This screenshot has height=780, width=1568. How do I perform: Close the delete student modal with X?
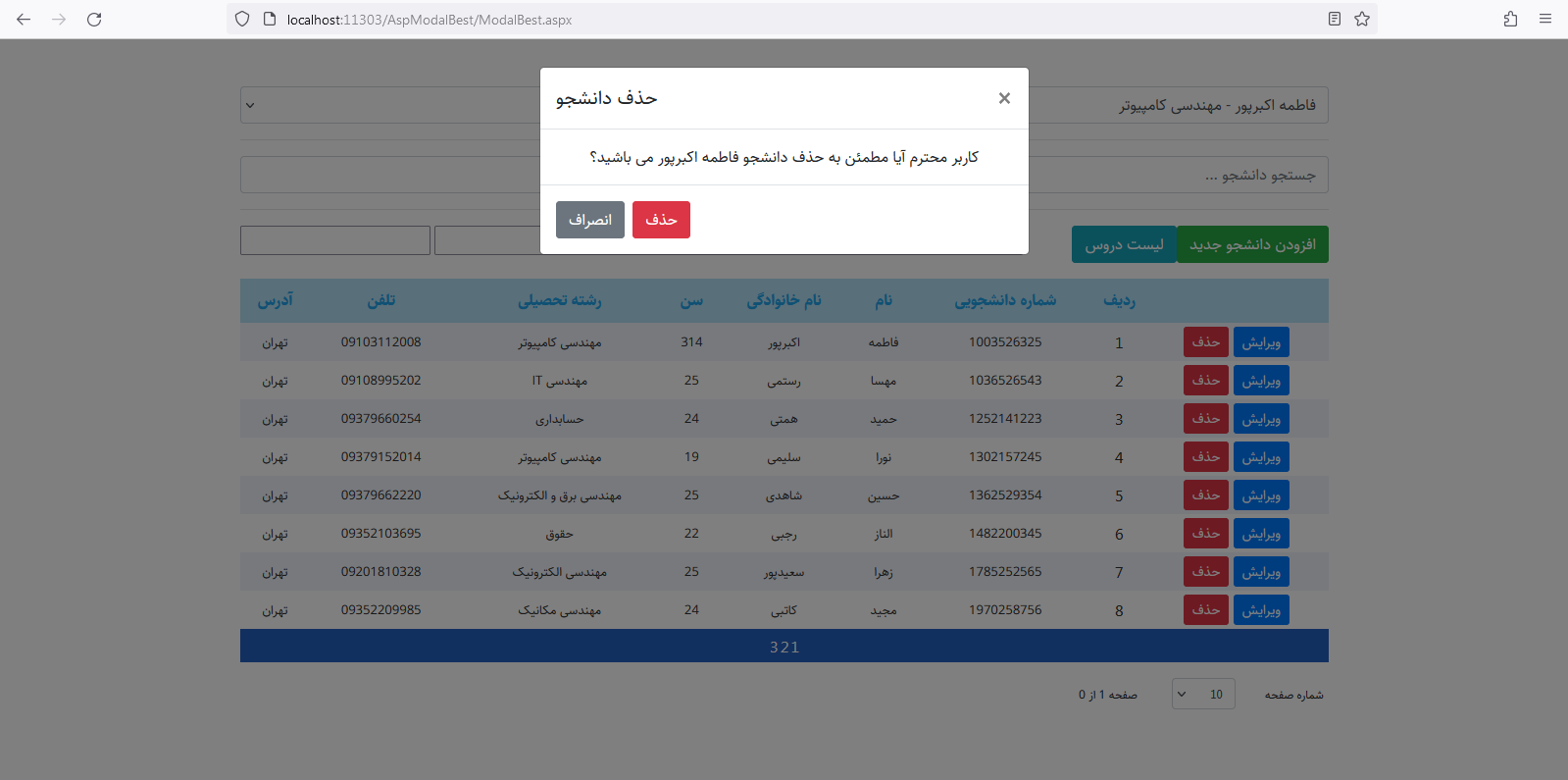click(x=1004, y=98)
